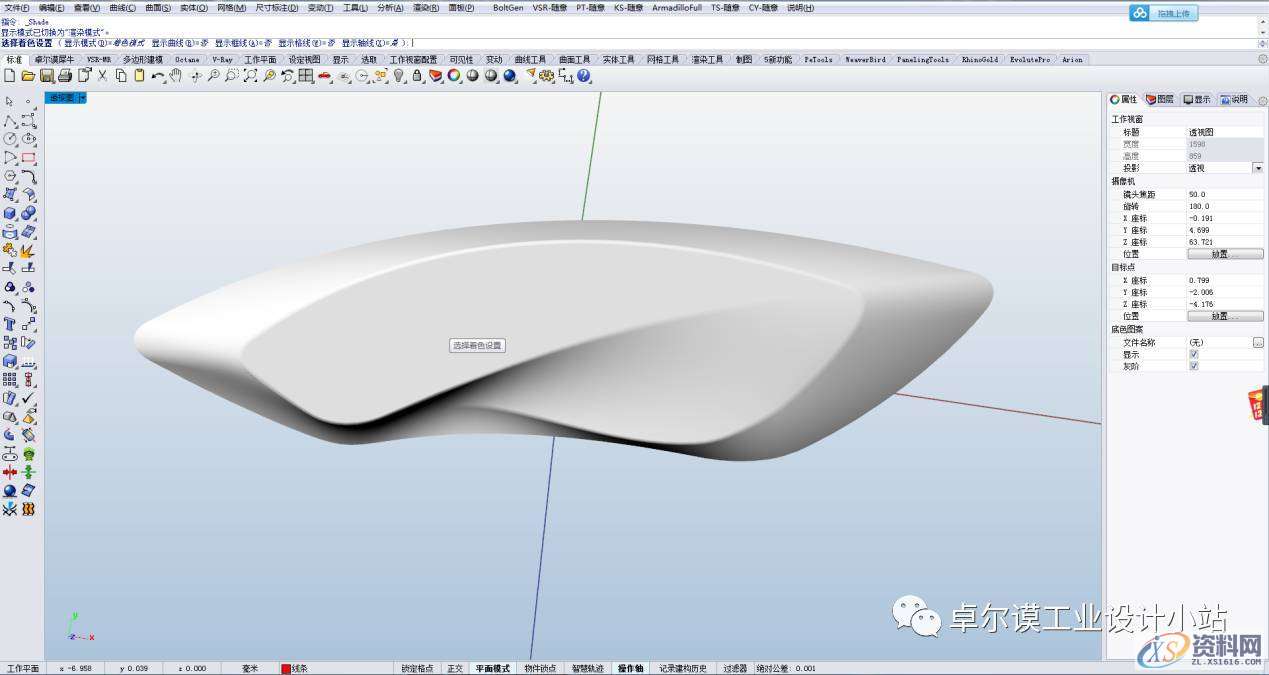
Task: Switch to the 图层 layers tab
Action: [1160, 99]
